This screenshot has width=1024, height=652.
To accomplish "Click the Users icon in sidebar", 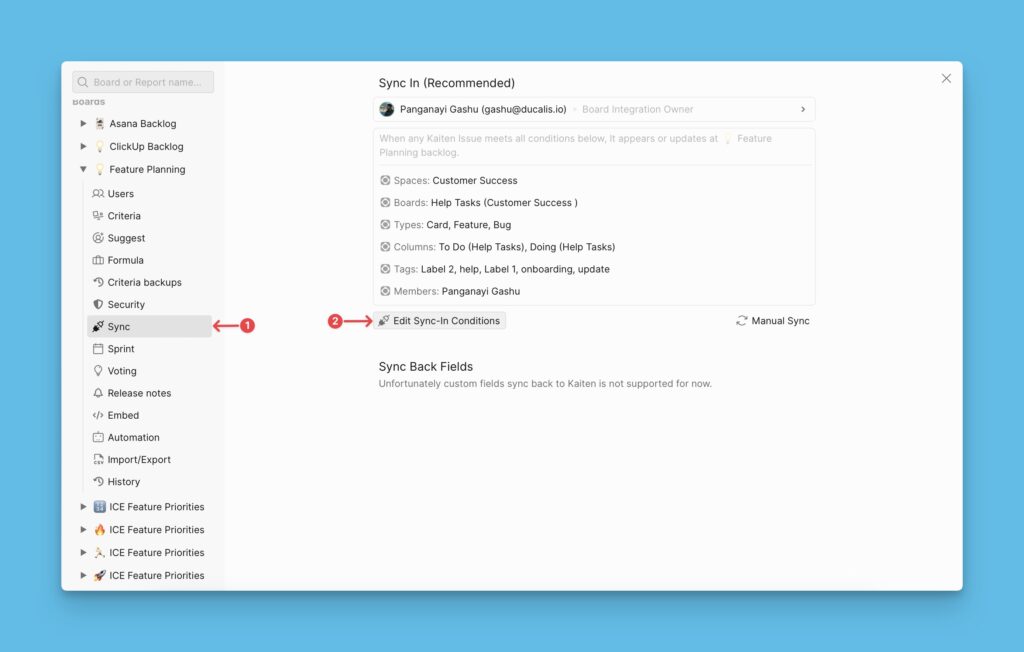I will (98, 194).
